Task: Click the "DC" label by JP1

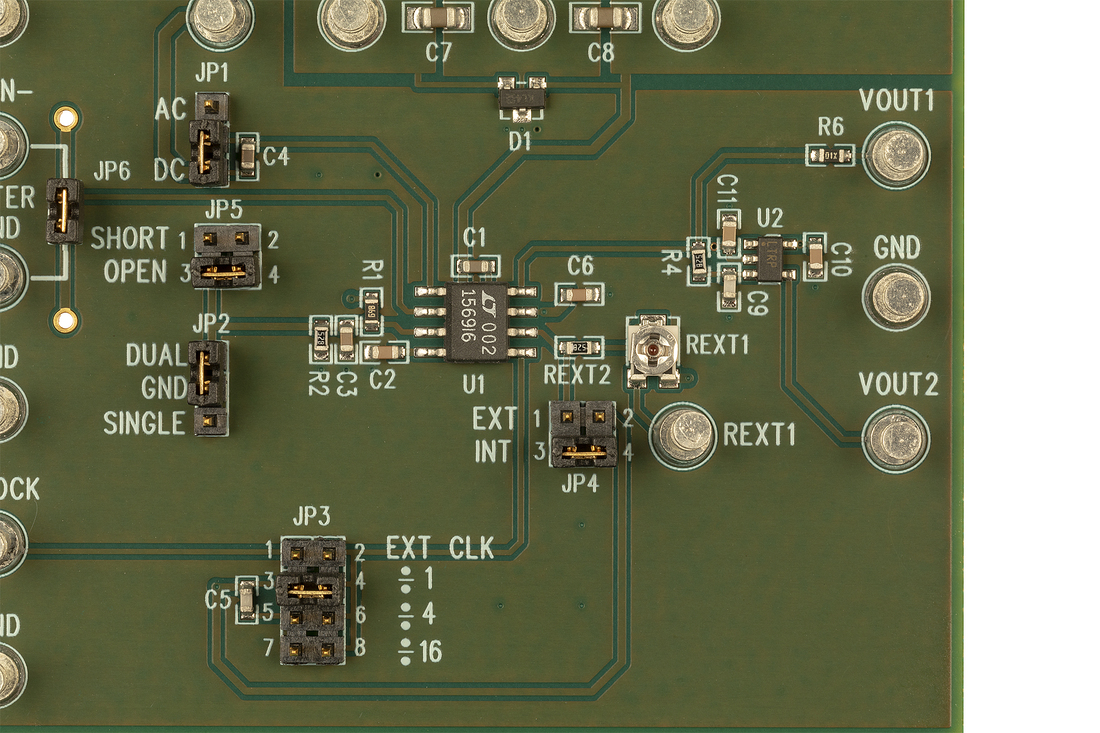Action: click(170, 169)
